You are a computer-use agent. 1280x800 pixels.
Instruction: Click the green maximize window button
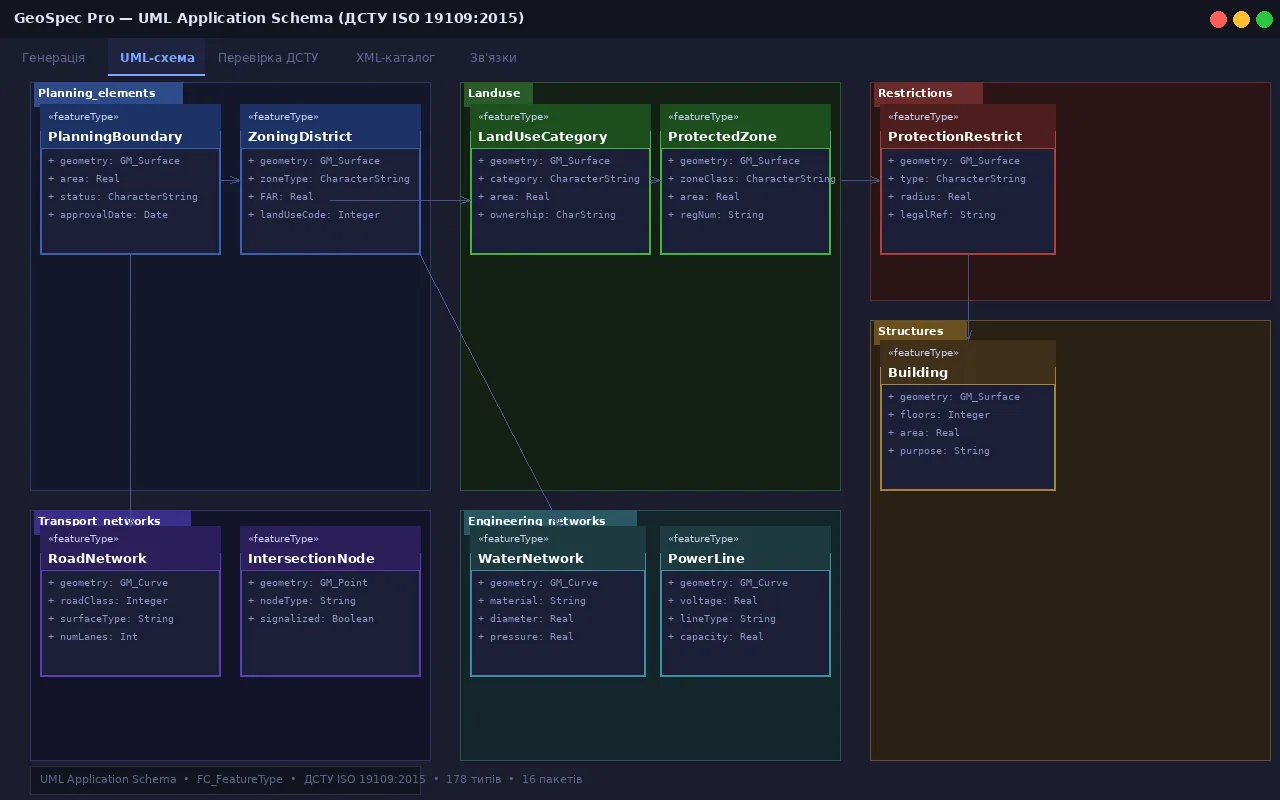click(x=1264, y=19)
